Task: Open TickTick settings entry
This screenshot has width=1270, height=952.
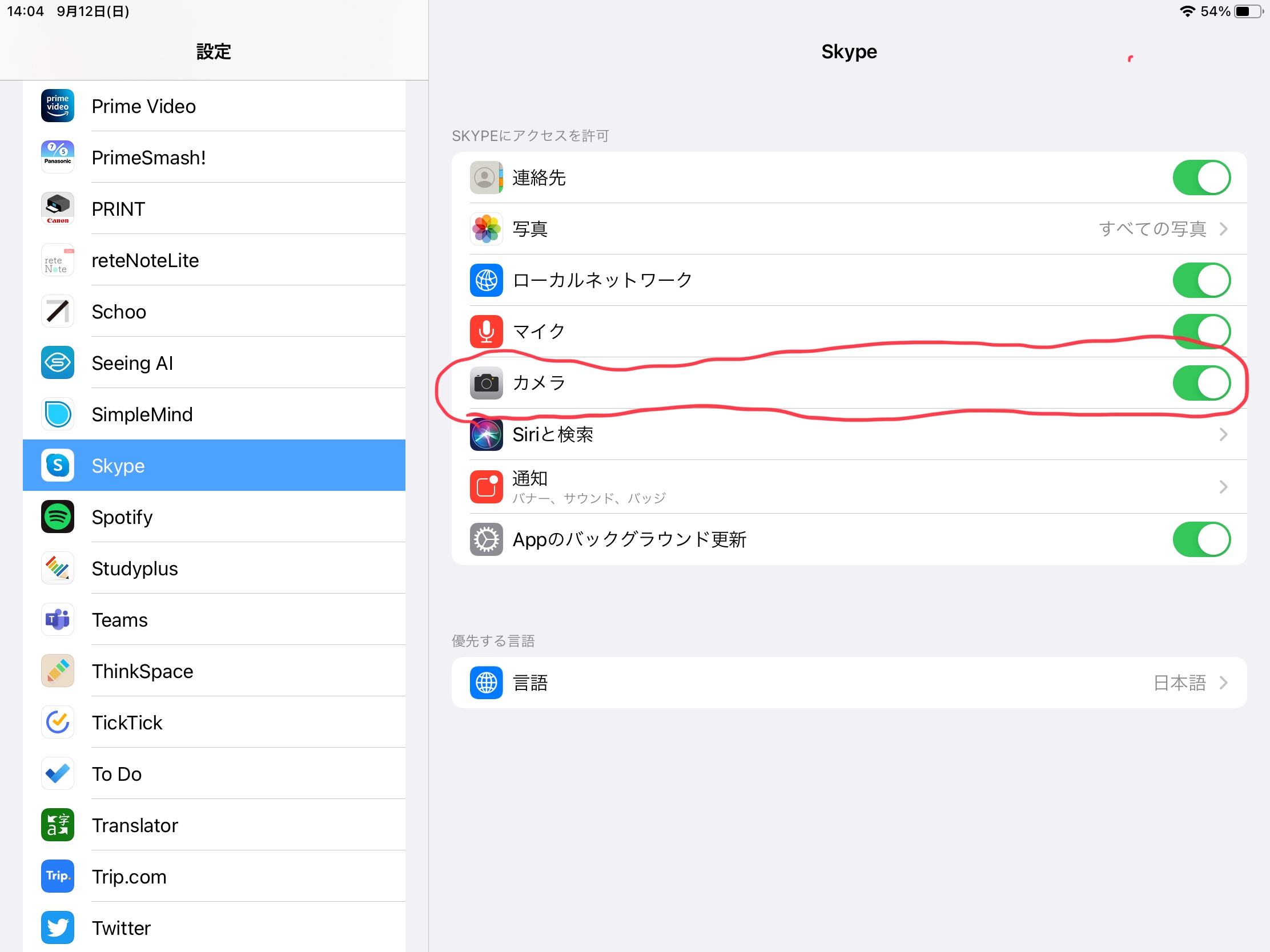Action: [x=214, y=722]
